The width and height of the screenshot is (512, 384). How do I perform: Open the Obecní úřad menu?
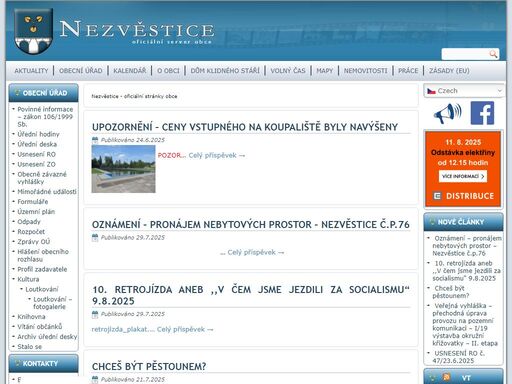coord(81,71)
